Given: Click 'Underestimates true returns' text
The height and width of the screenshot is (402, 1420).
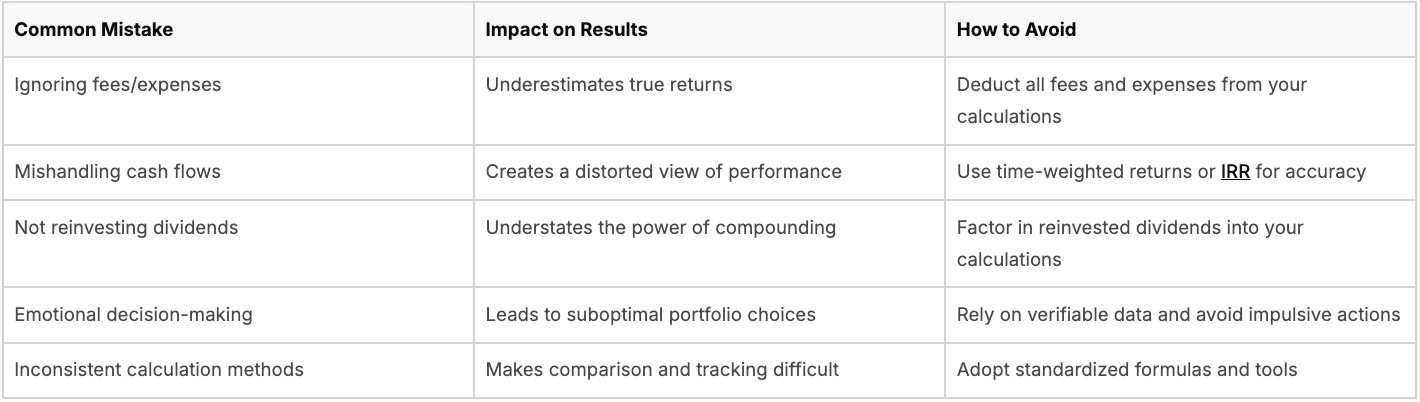Looking at the screenshot, I should pyautogui.click(x=609, y=85).
